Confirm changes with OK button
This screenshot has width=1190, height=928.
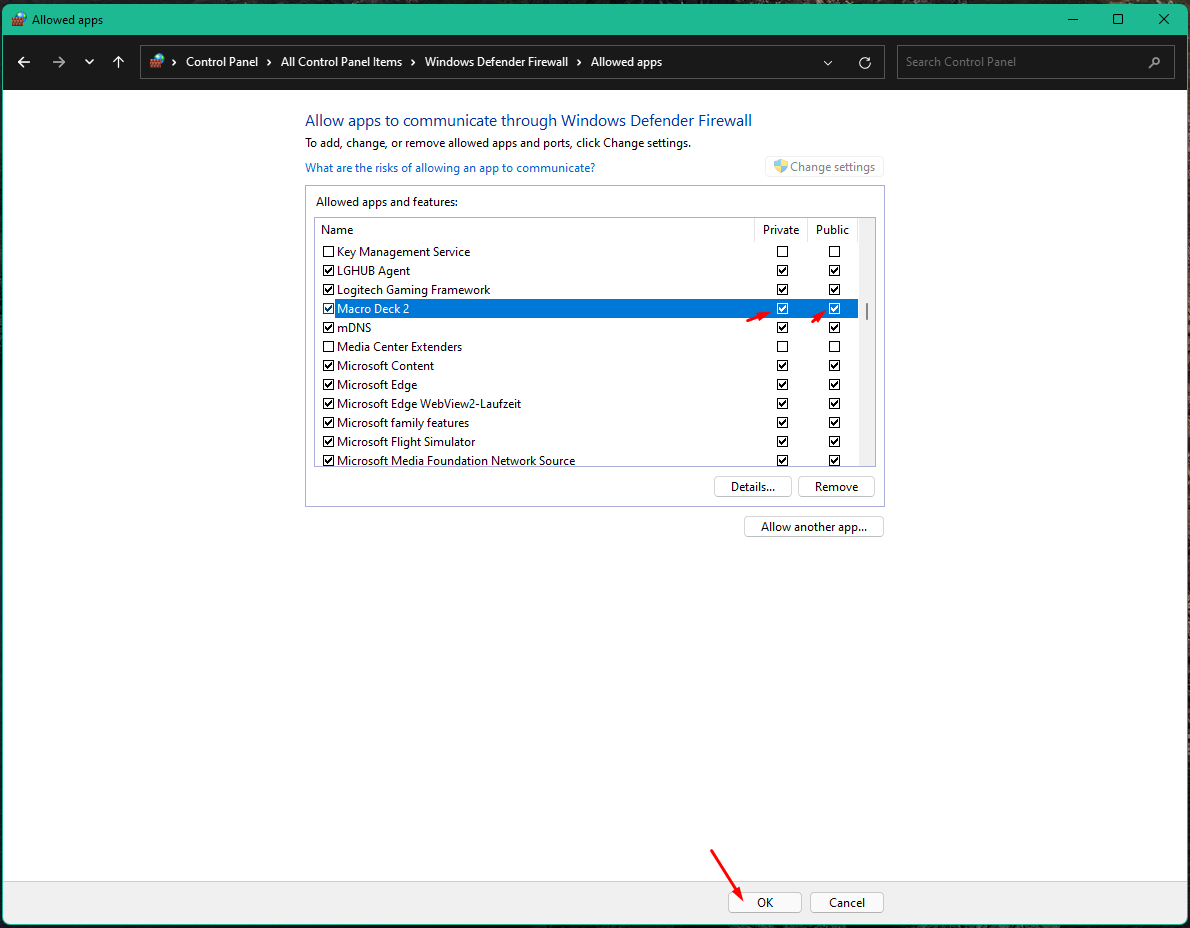[765, 903]
